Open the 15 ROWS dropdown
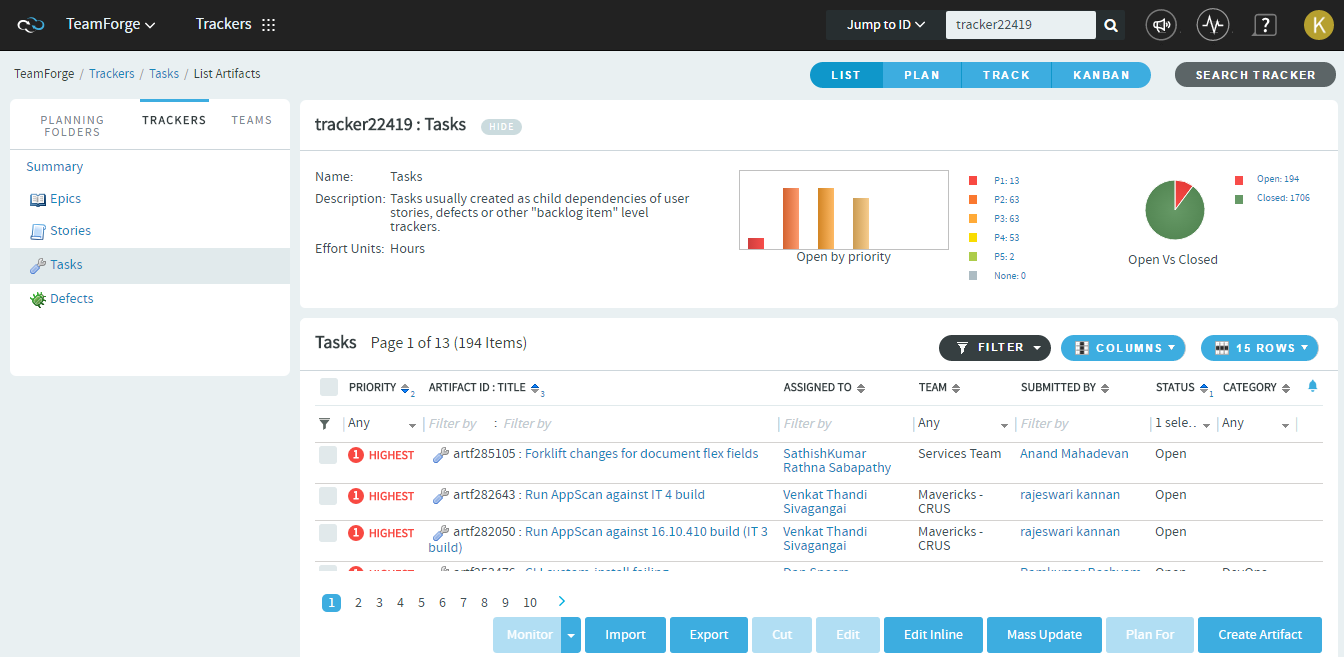Screen dimensions: 1344x657 click(1259, 348)
